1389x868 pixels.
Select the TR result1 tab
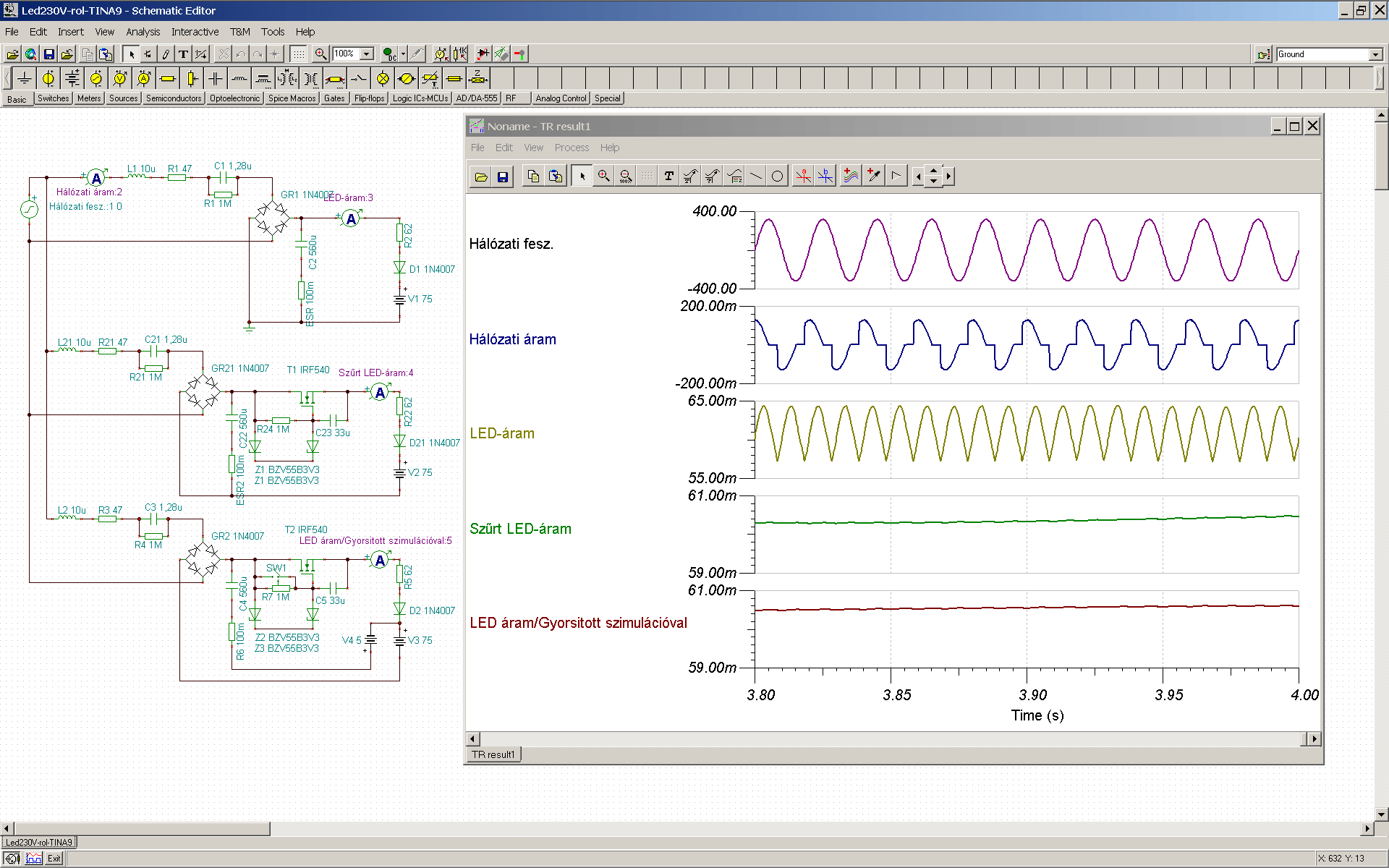click(x=493, y=754)
